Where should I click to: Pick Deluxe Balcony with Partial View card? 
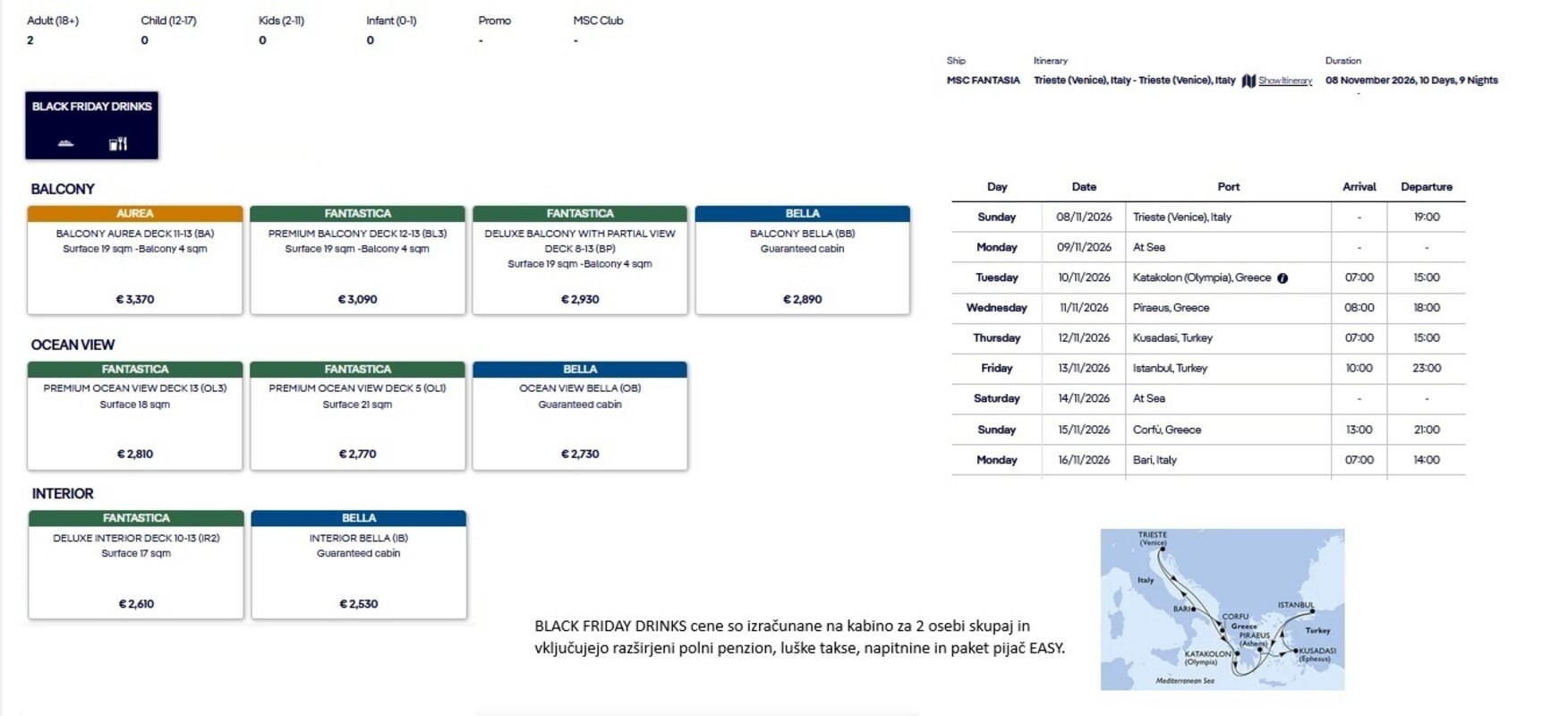pos(580,260)
